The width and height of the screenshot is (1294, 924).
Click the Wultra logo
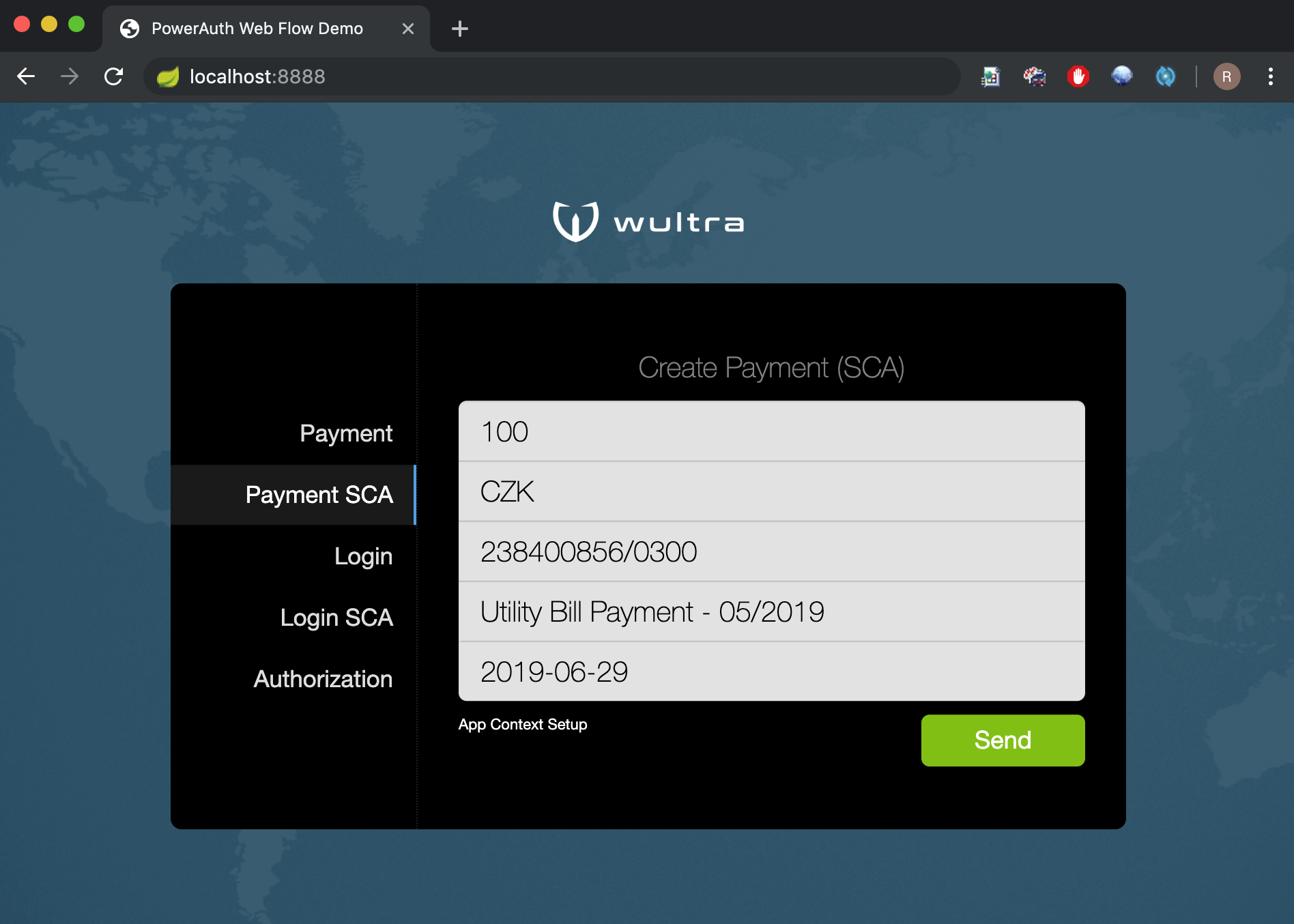click(x=648, y=222)
